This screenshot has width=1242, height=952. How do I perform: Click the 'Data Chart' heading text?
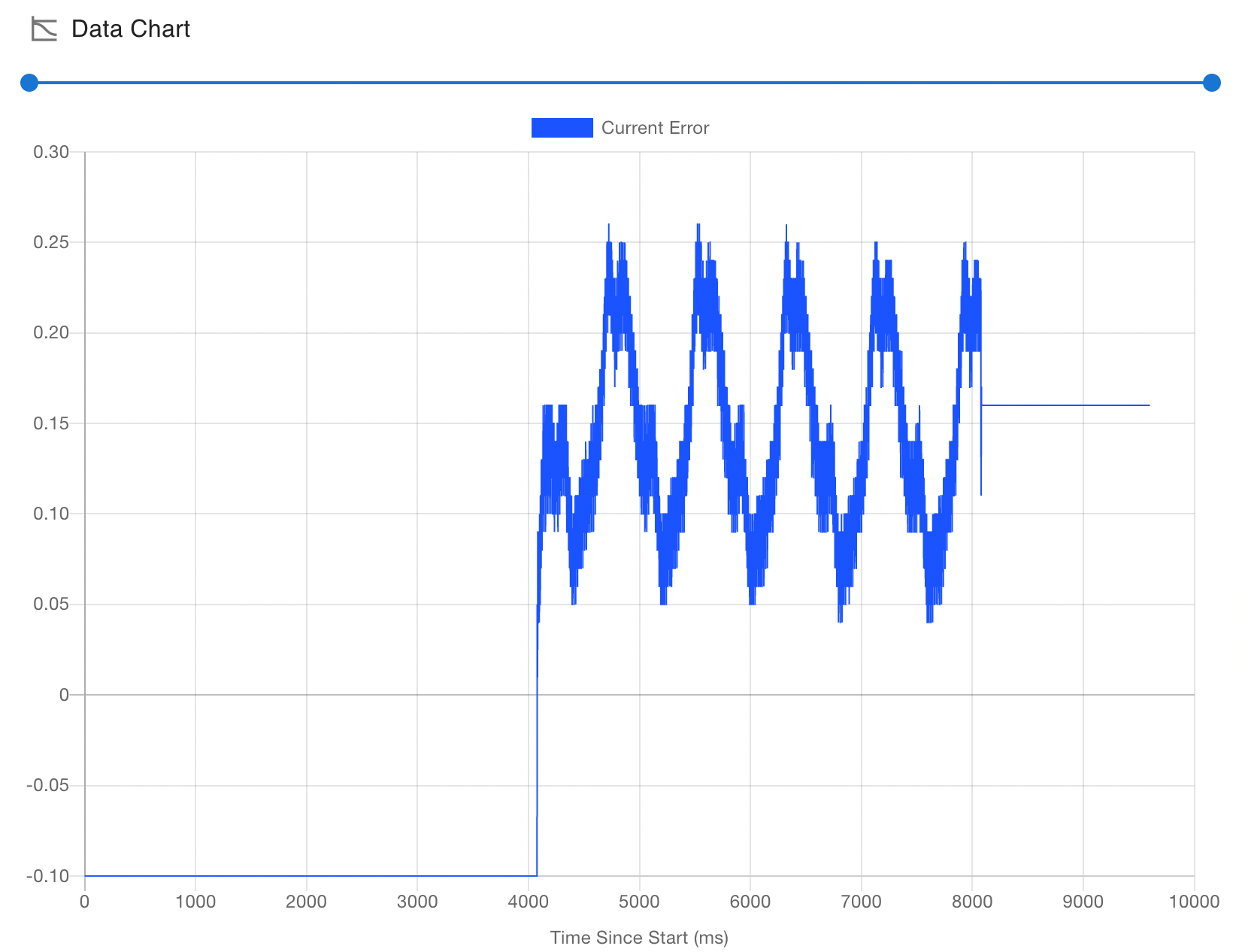[x=131, y=29]
